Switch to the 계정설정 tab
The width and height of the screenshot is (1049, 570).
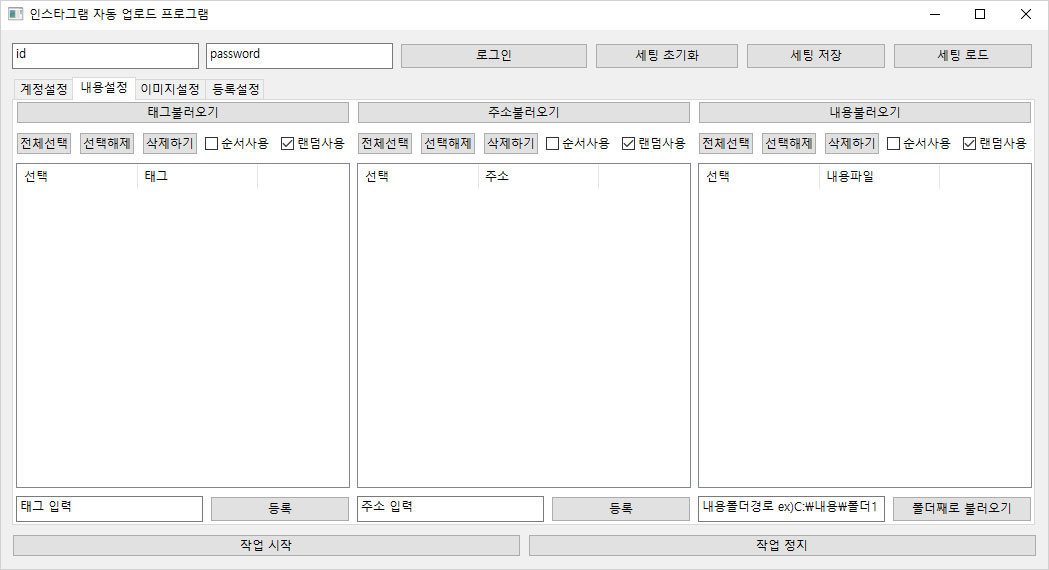tap(43, 89)
